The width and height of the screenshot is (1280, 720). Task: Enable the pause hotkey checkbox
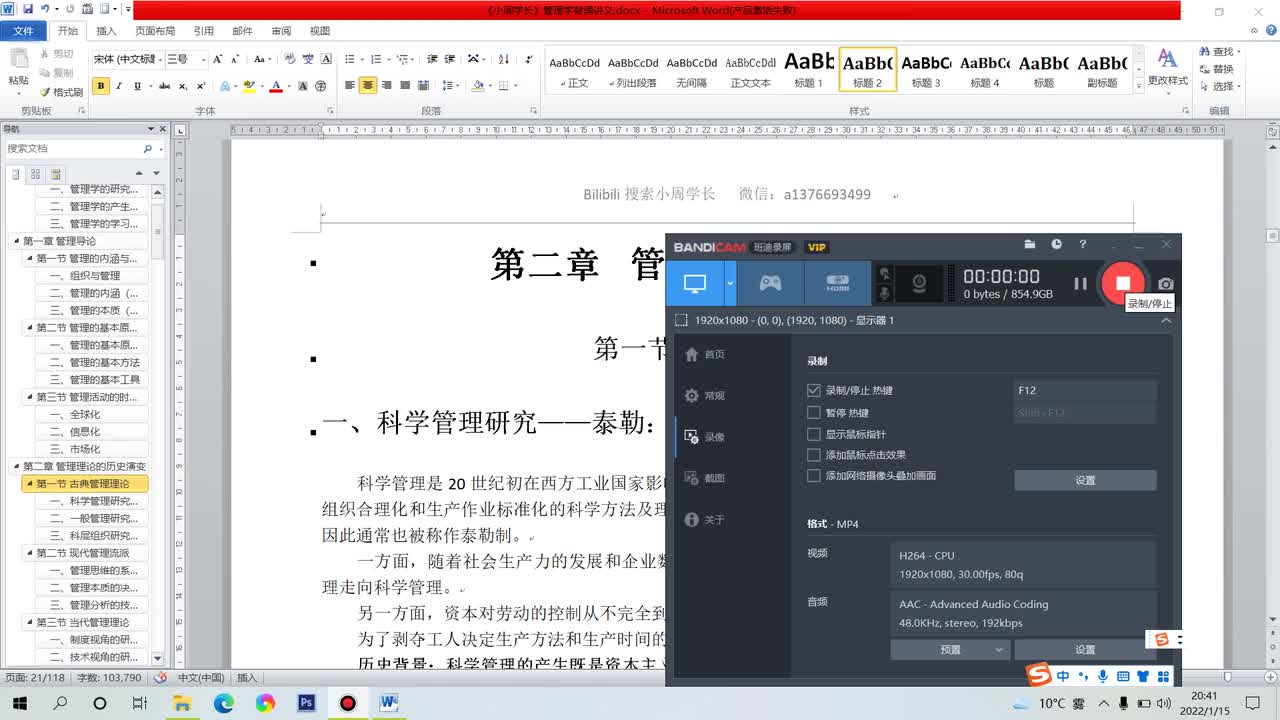813,412
